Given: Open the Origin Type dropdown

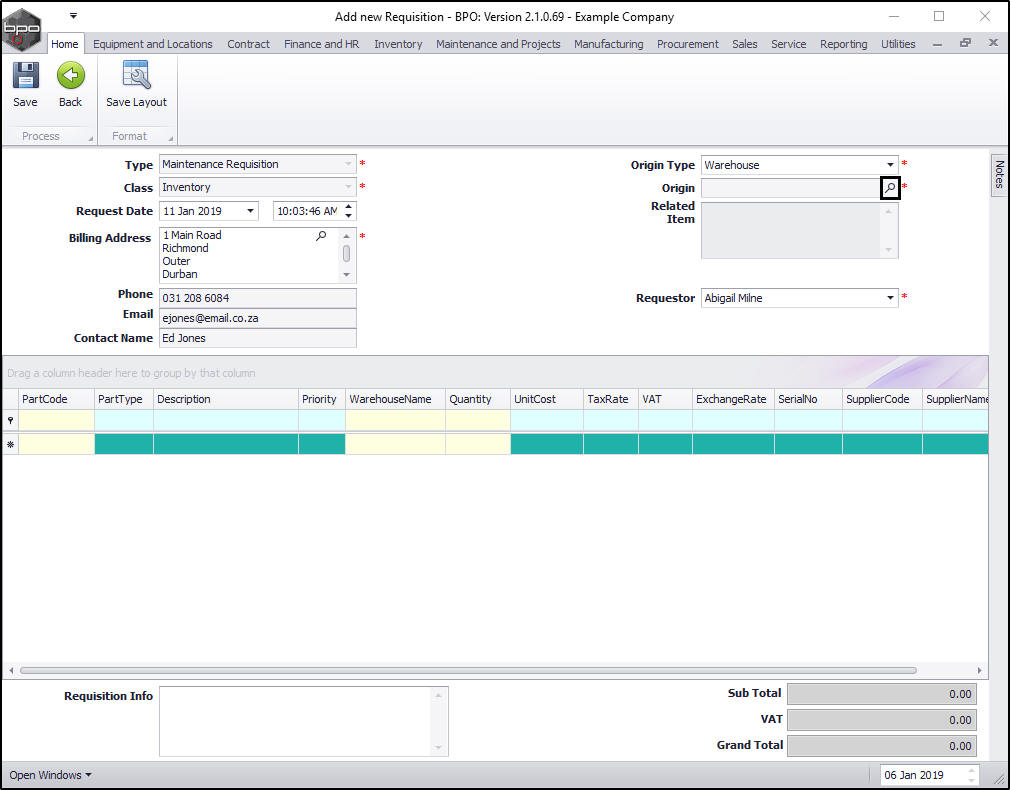Looking at the screenshot, I should click(890, 165).
